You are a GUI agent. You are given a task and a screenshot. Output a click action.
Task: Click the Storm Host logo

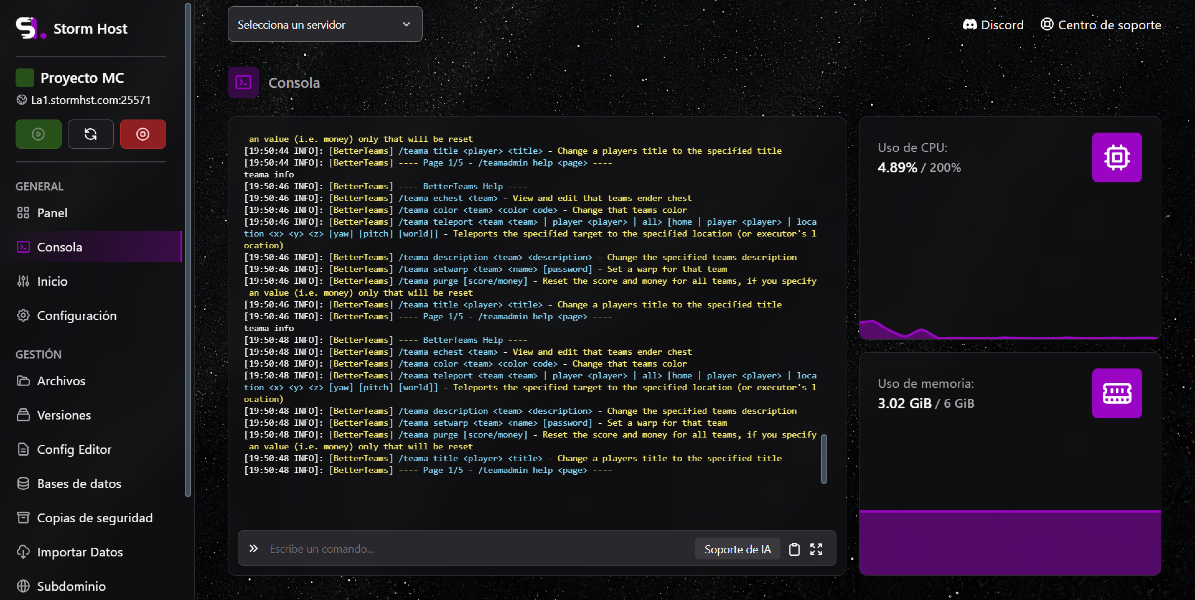32,28
